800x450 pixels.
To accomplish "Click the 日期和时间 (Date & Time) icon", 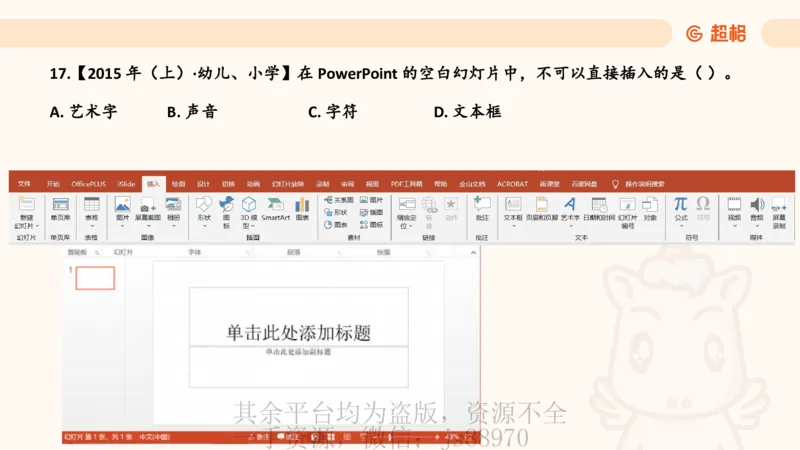I will 599,205.
